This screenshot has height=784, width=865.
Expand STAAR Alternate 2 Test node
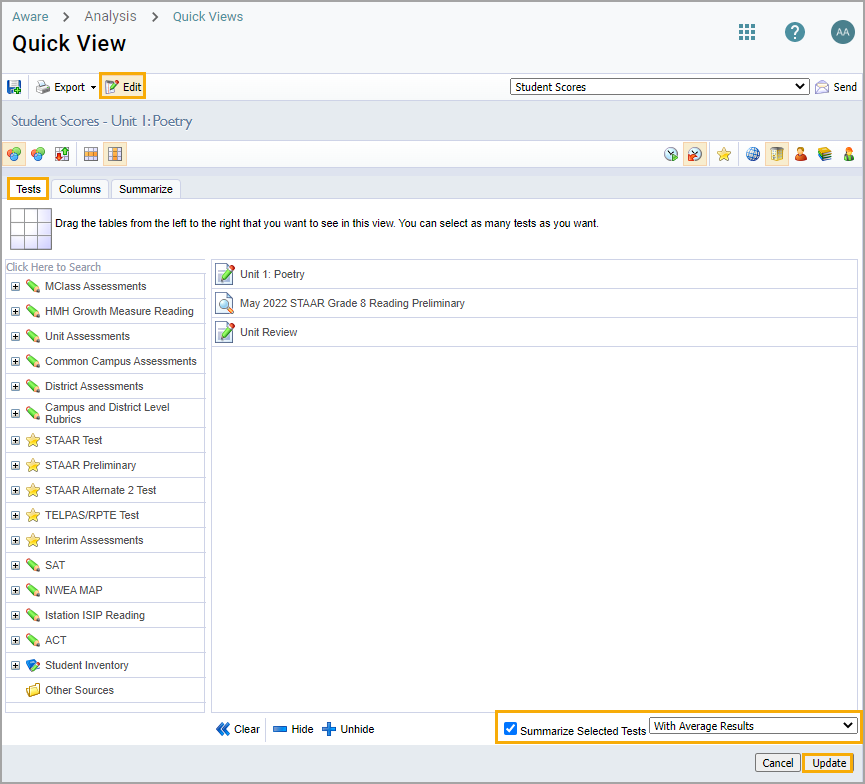[x=15, y=490]
